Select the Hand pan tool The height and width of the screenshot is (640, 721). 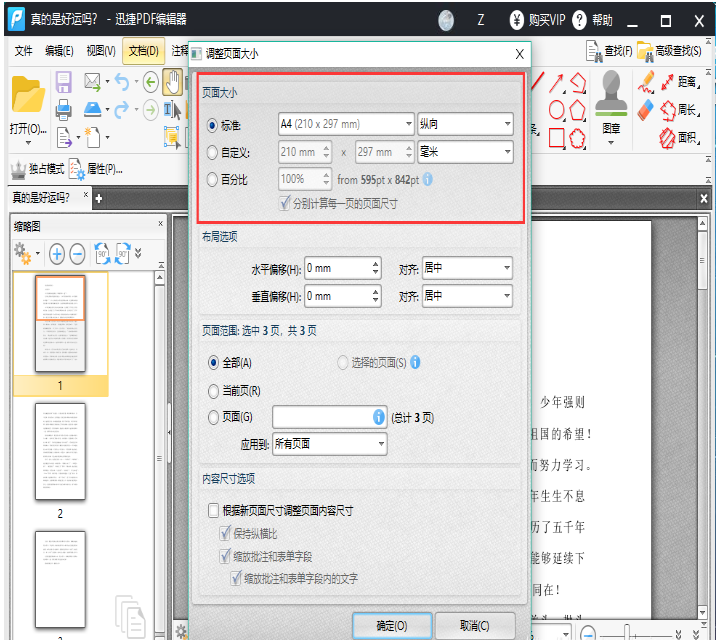click(173, 82)
